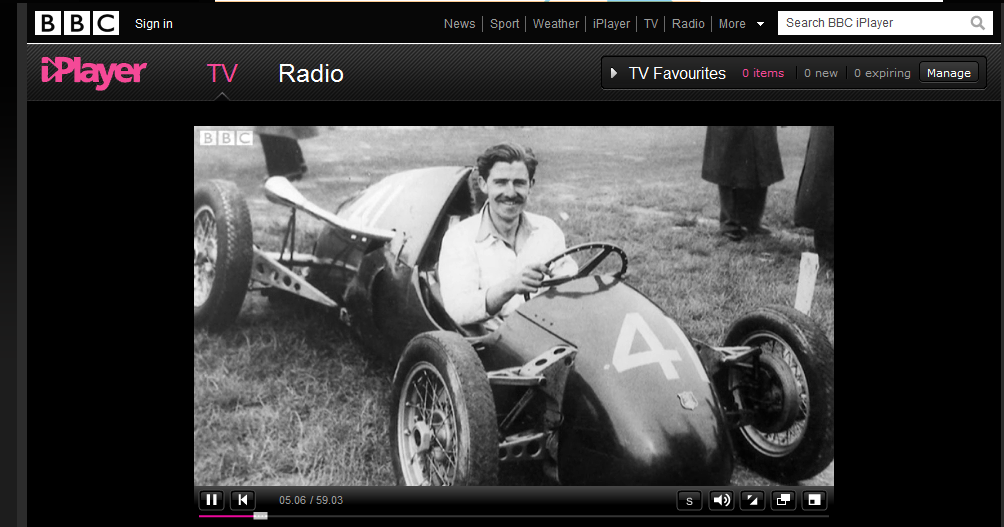Go to the BBC homepage logo
This screenshot has width=1004, height=527.
[77, 23]
